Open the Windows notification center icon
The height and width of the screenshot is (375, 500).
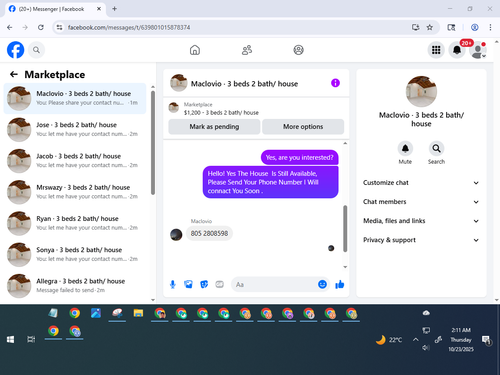tap(487, 340)
